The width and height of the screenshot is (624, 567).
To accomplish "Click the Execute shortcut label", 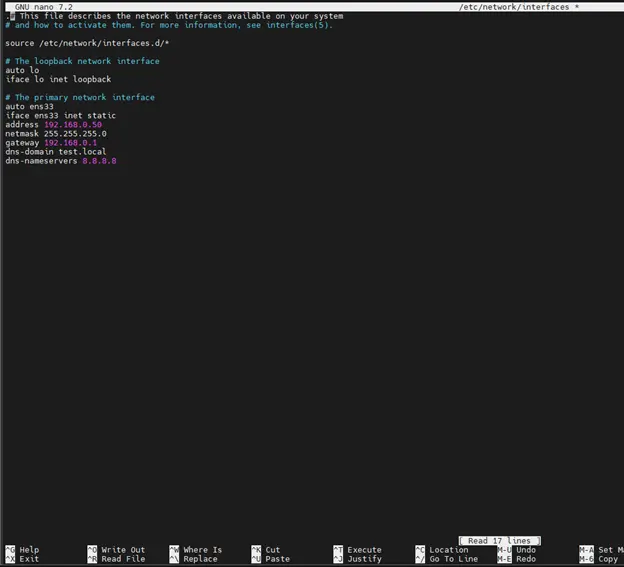I will 364,550.
